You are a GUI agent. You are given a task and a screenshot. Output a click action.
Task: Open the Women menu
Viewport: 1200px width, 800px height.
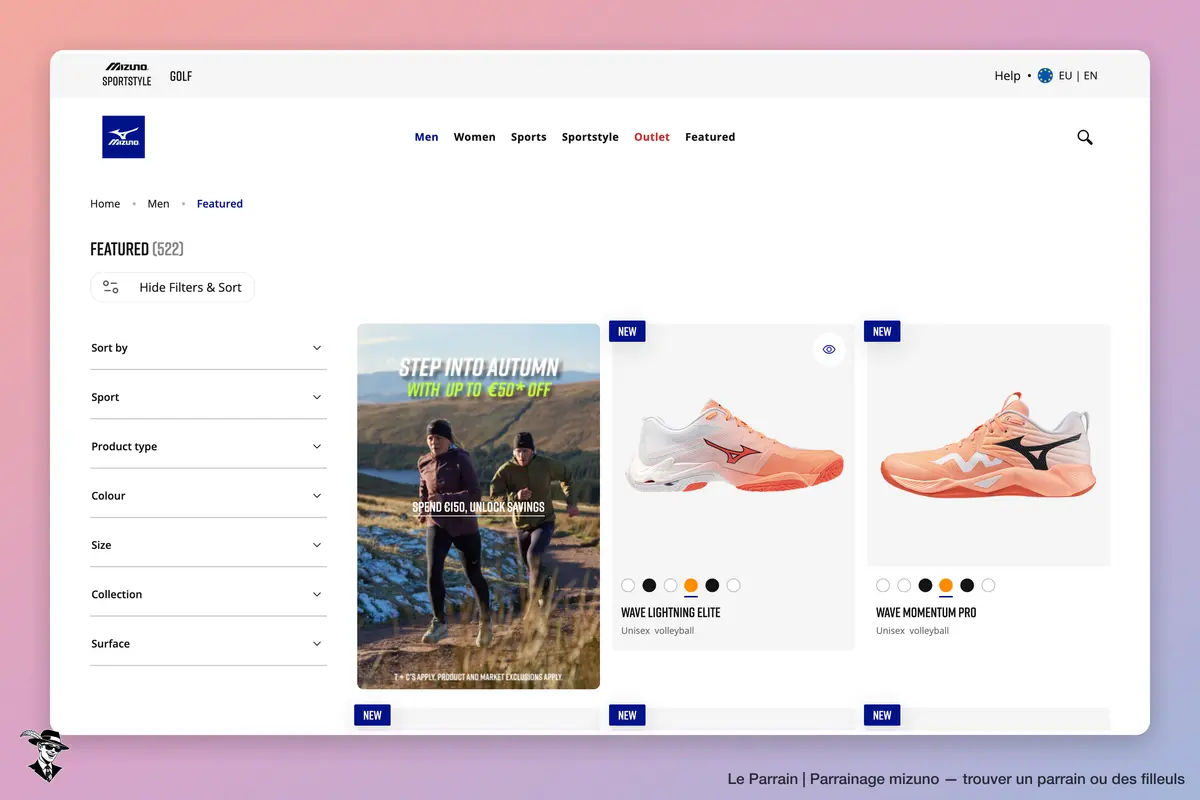[474, 137]
